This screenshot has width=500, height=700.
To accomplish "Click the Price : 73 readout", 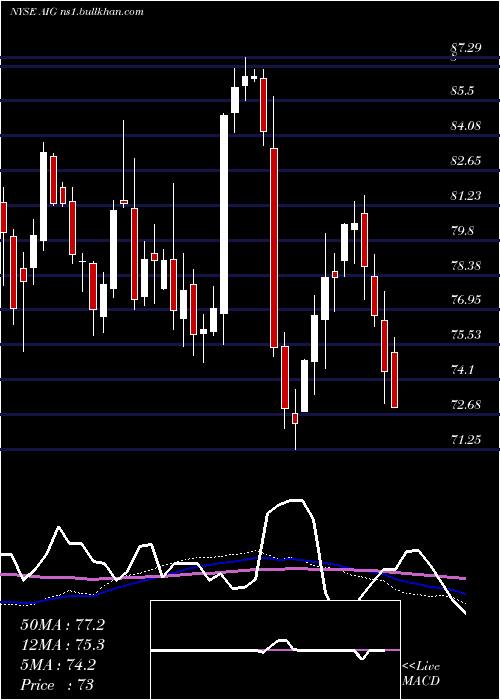I will tap(58, 685).
